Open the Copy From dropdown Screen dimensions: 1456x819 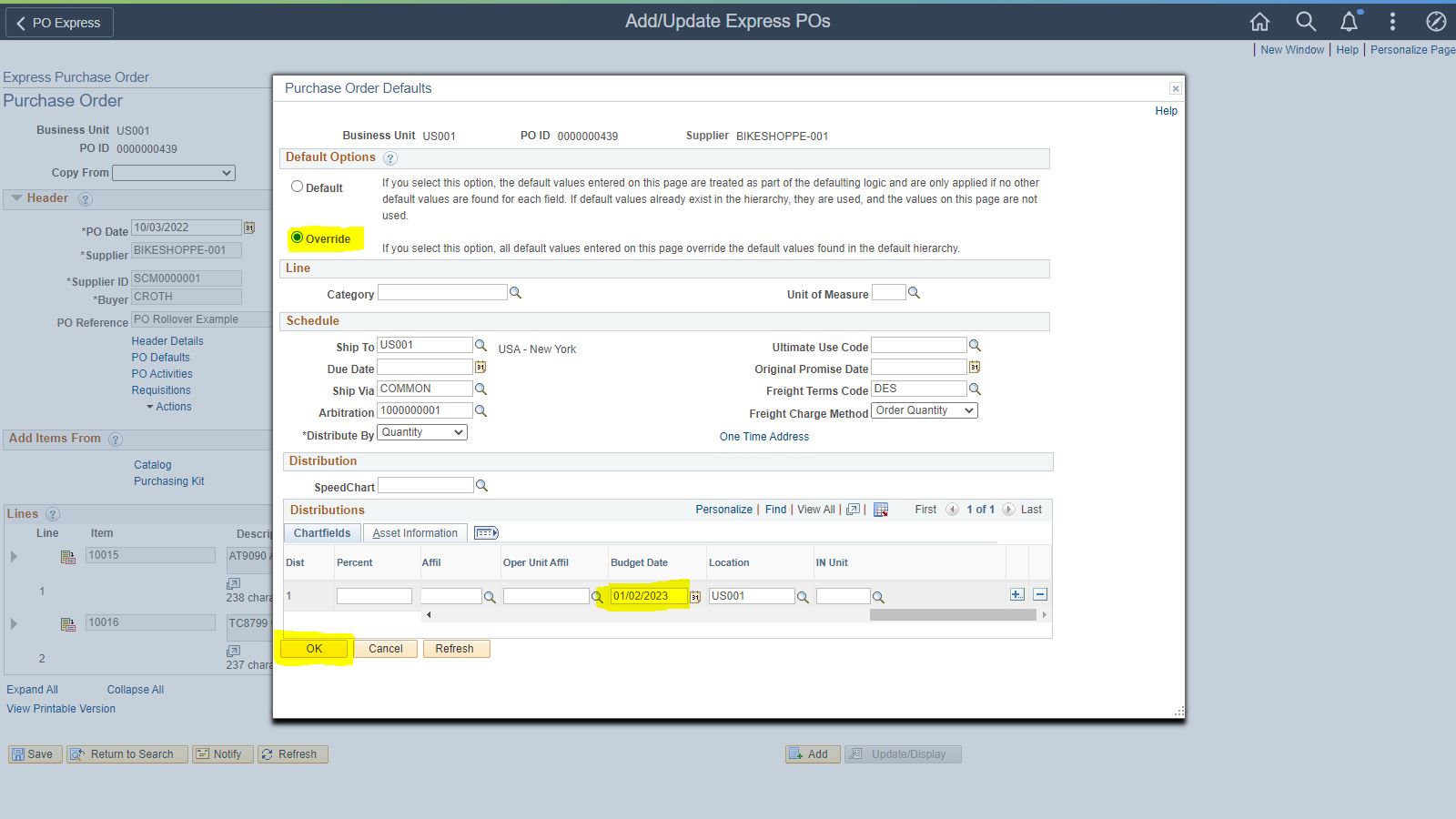(174, 173)
